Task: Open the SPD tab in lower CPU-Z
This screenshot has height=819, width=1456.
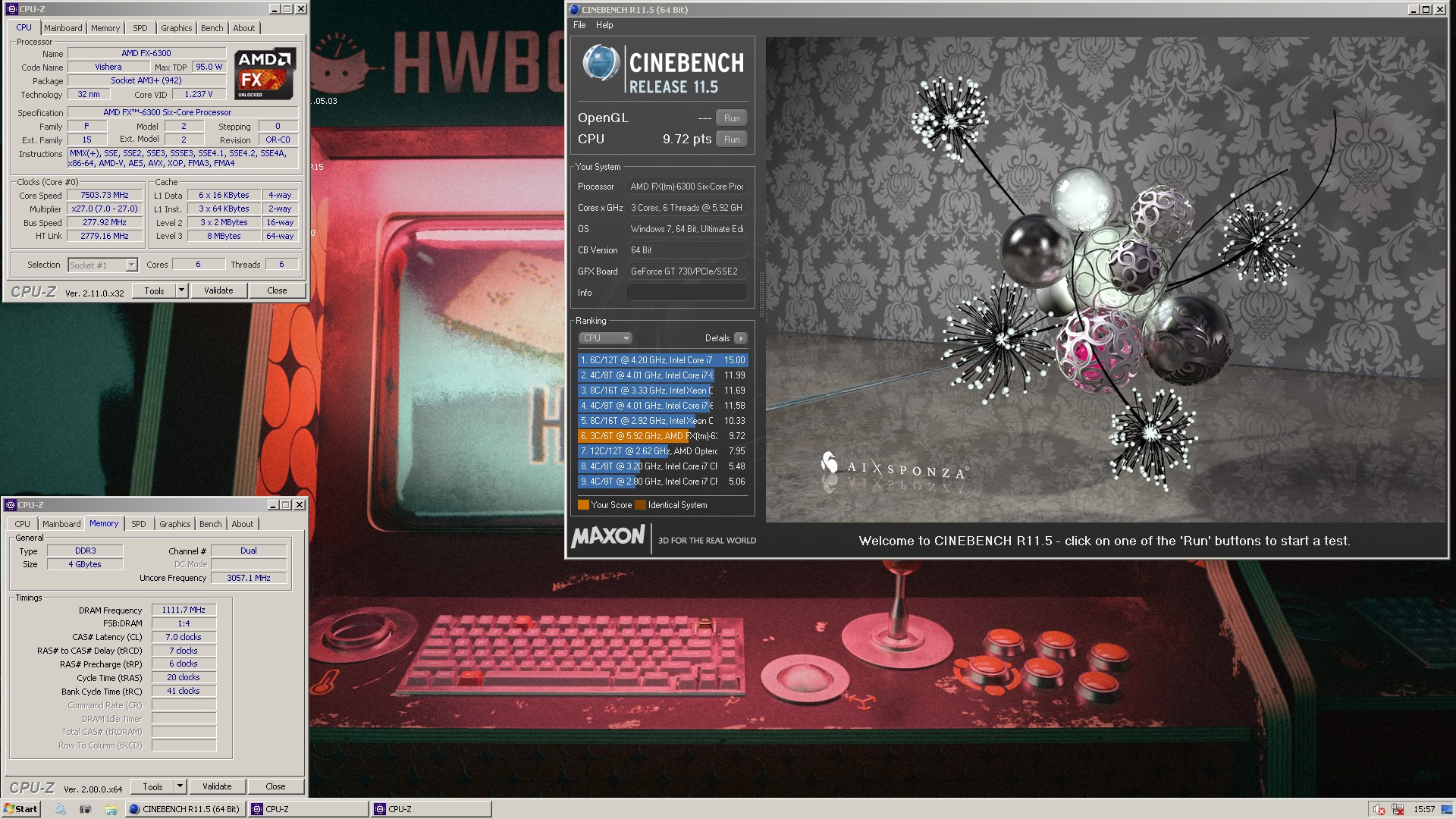Action: click(x=139, y=524)
